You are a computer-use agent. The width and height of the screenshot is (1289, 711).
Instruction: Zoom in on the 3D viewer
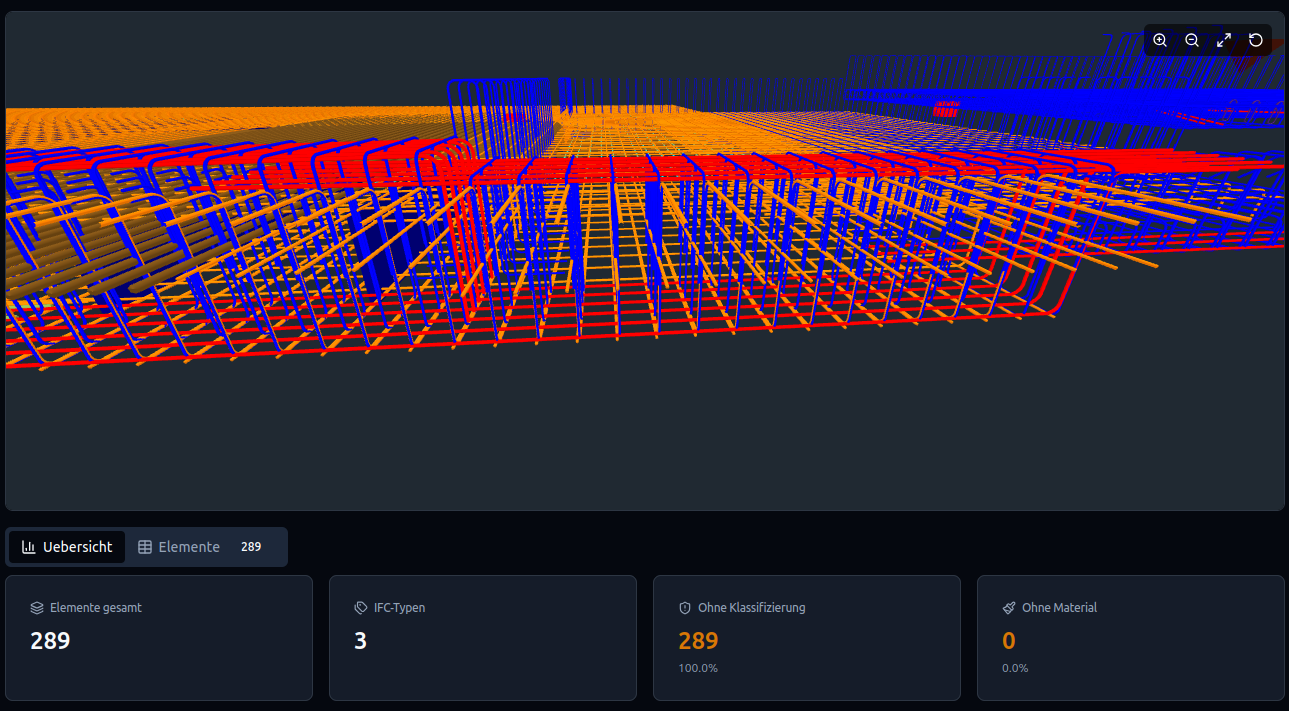1160,40
